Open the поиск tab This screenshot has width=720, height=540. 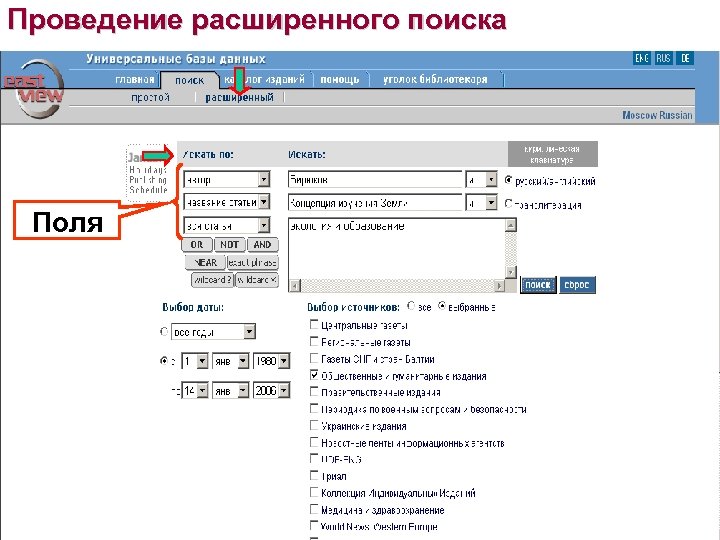(189, 80)
